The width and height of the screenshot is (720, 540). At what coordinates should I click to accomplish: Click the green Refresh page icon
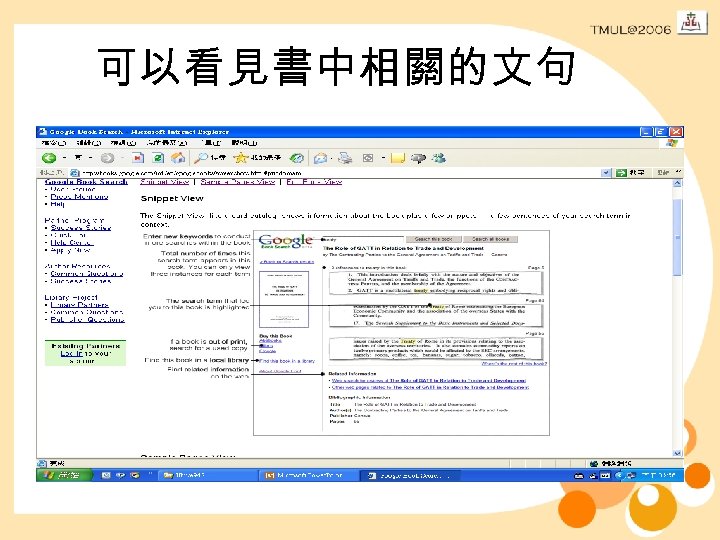coord(158,158)
